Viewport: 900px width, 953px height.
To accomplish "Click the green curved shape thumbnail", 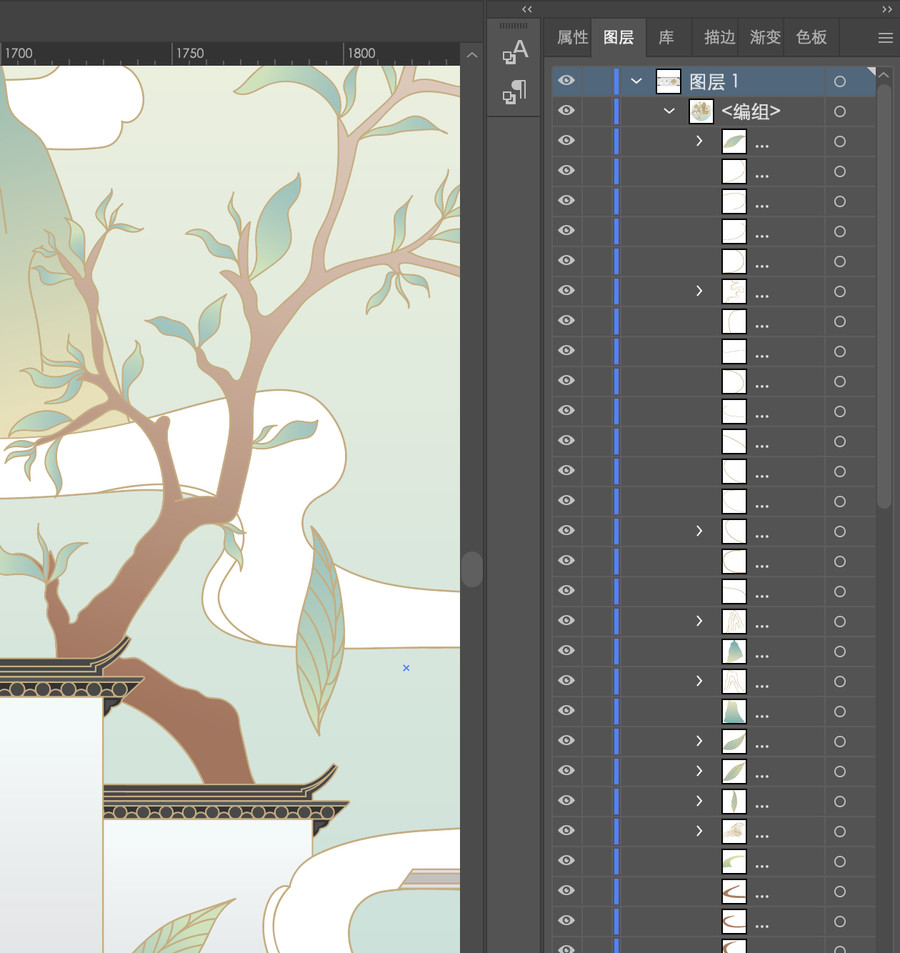I will tap(734, 861).
